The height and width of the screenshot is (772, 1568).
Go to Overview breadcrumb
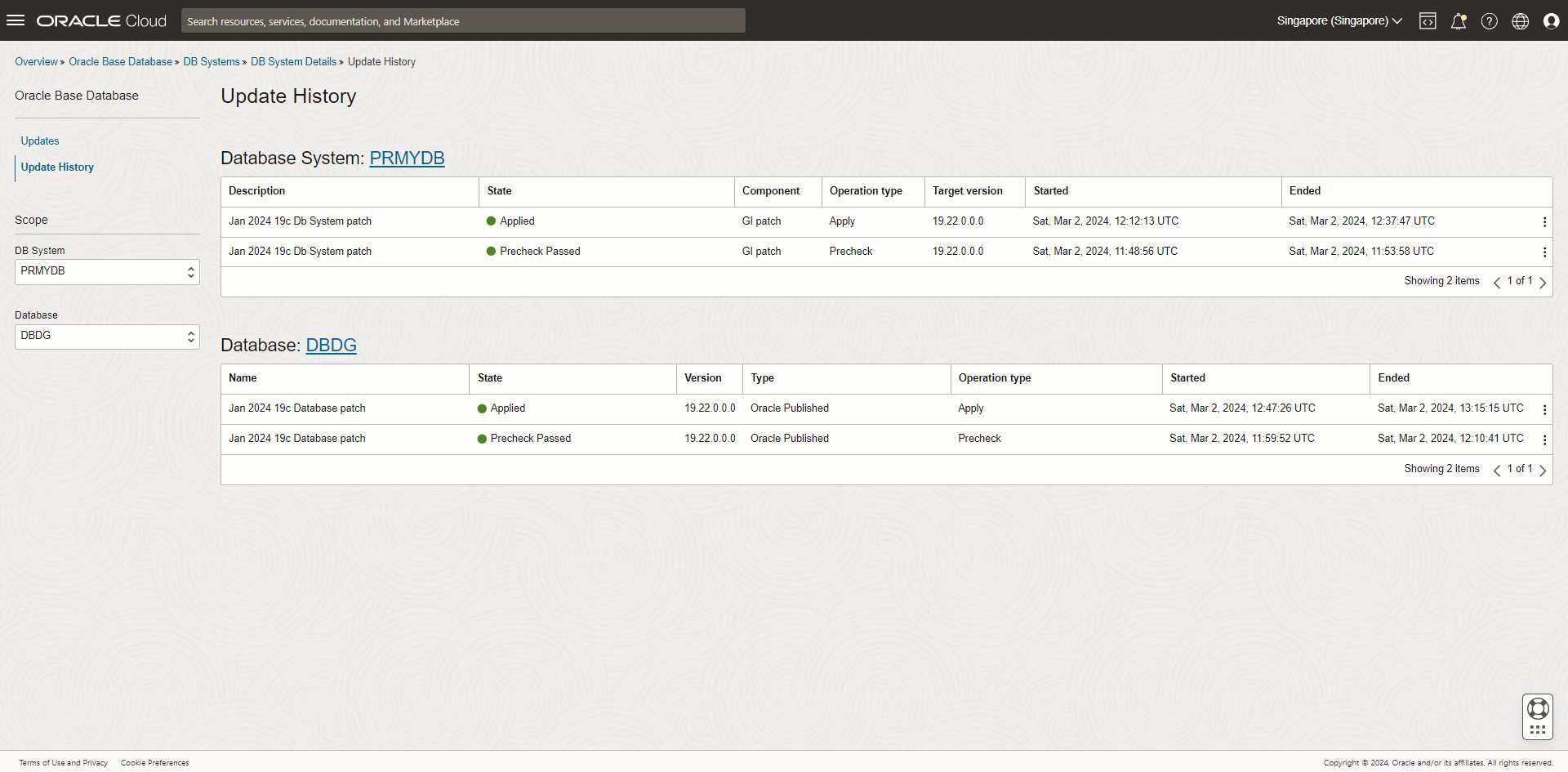tap(36, 61)
